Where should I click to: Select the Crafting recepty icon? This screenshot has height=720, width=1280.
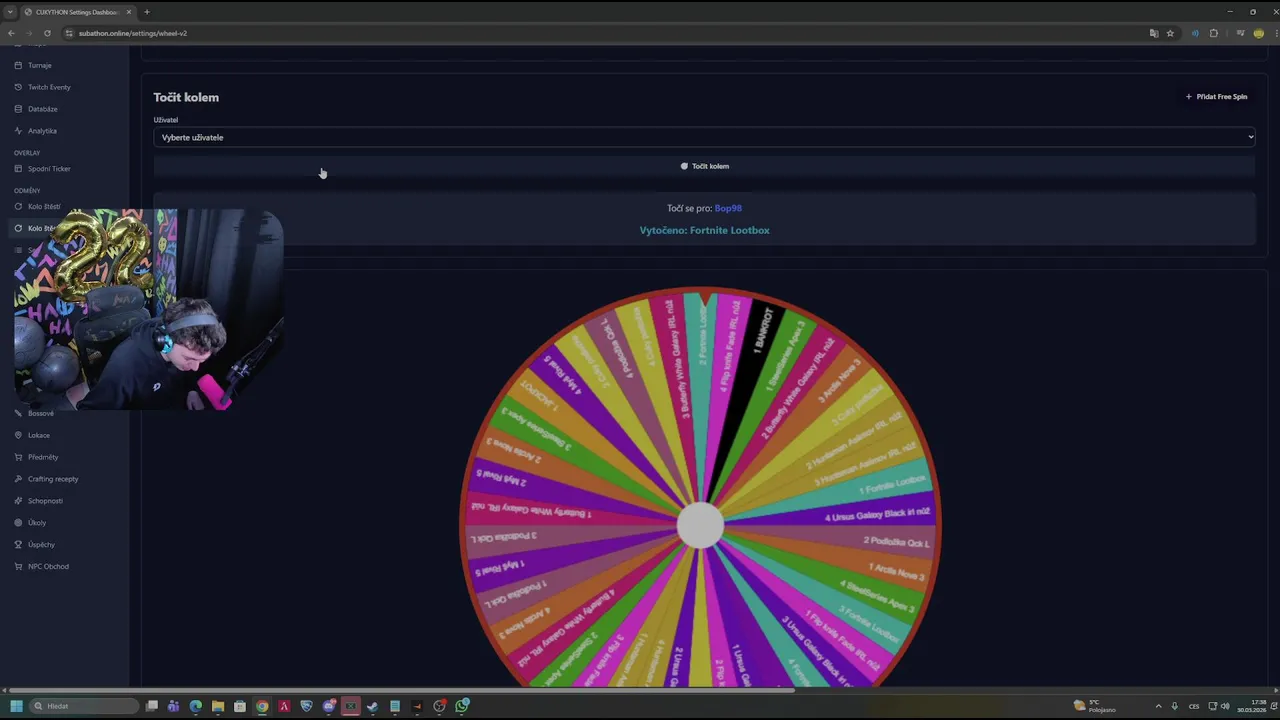18,479
